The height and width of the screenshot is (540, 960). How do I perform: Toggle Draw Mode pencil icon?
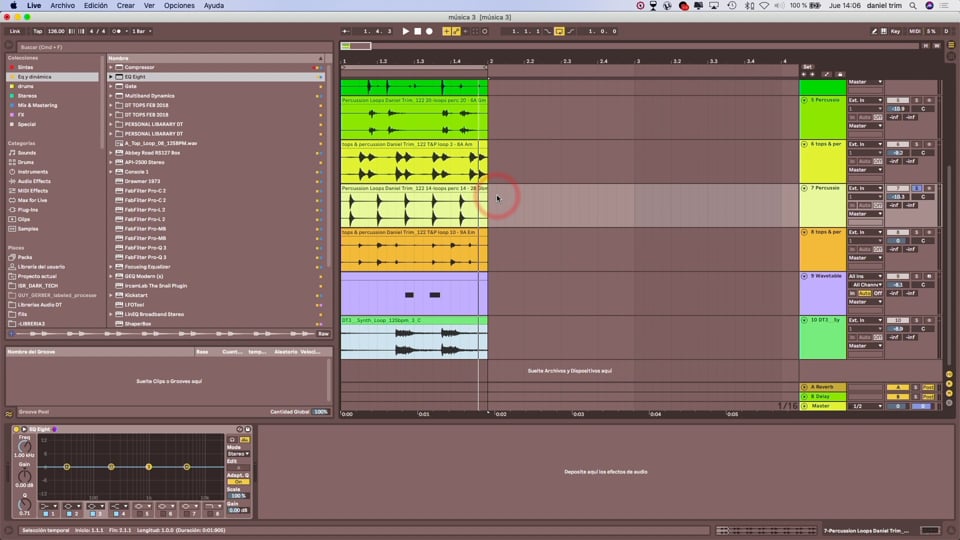click(x=874, y=31)
